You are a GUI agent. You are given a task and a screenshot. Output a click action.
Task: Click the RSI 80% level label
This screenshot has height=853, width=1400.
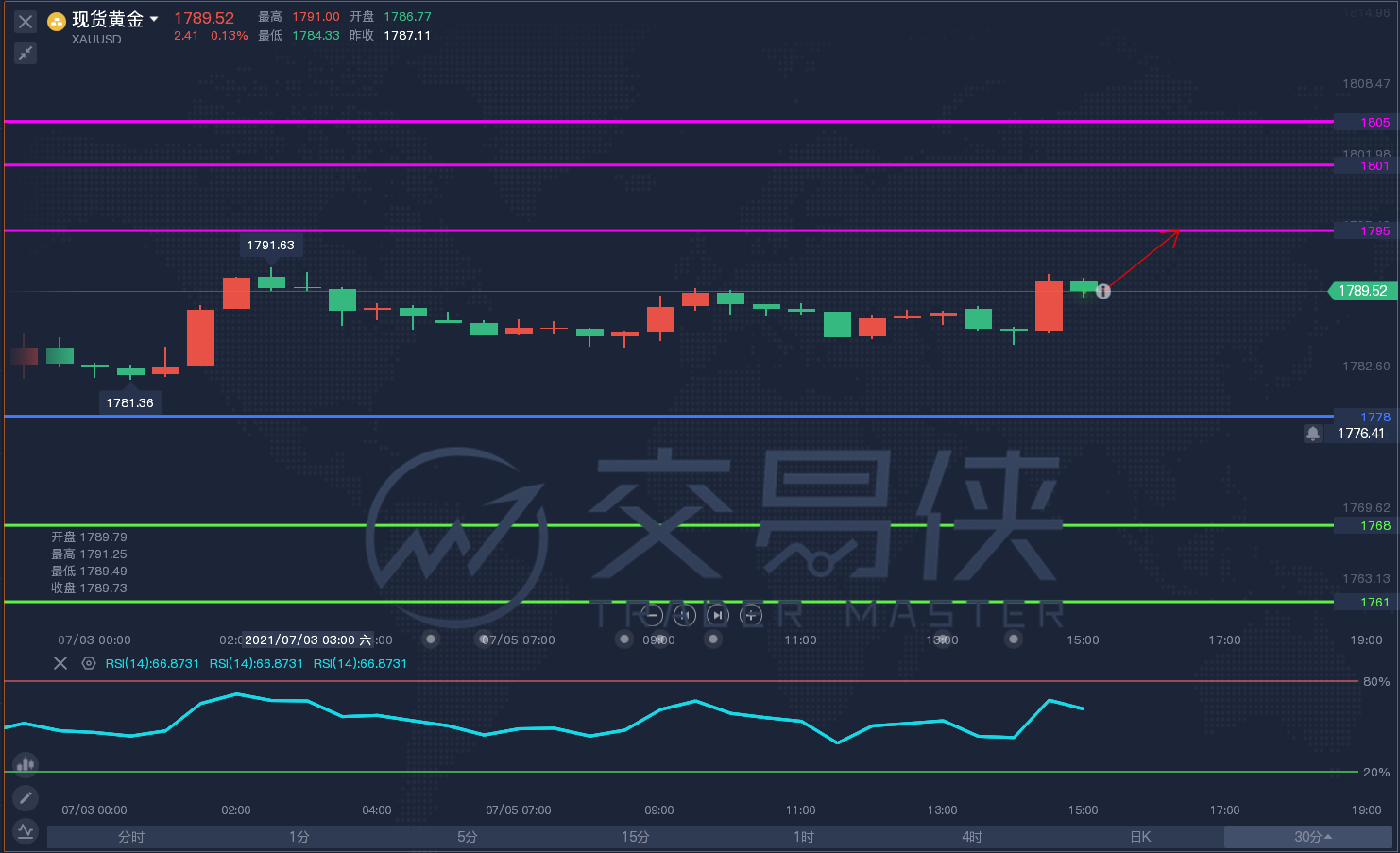coord(1376,682)
